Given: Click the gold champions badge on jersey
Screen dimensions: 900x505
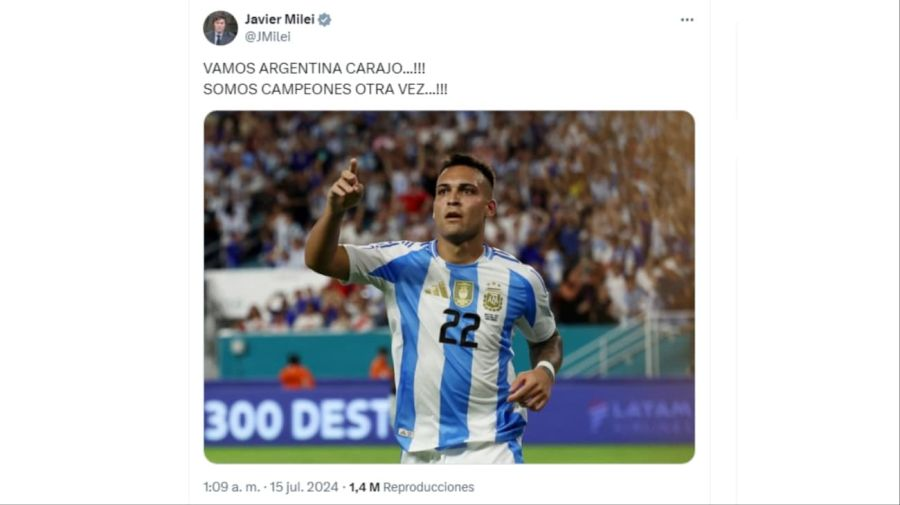Looking at the screenshot, I should point(463,294).
